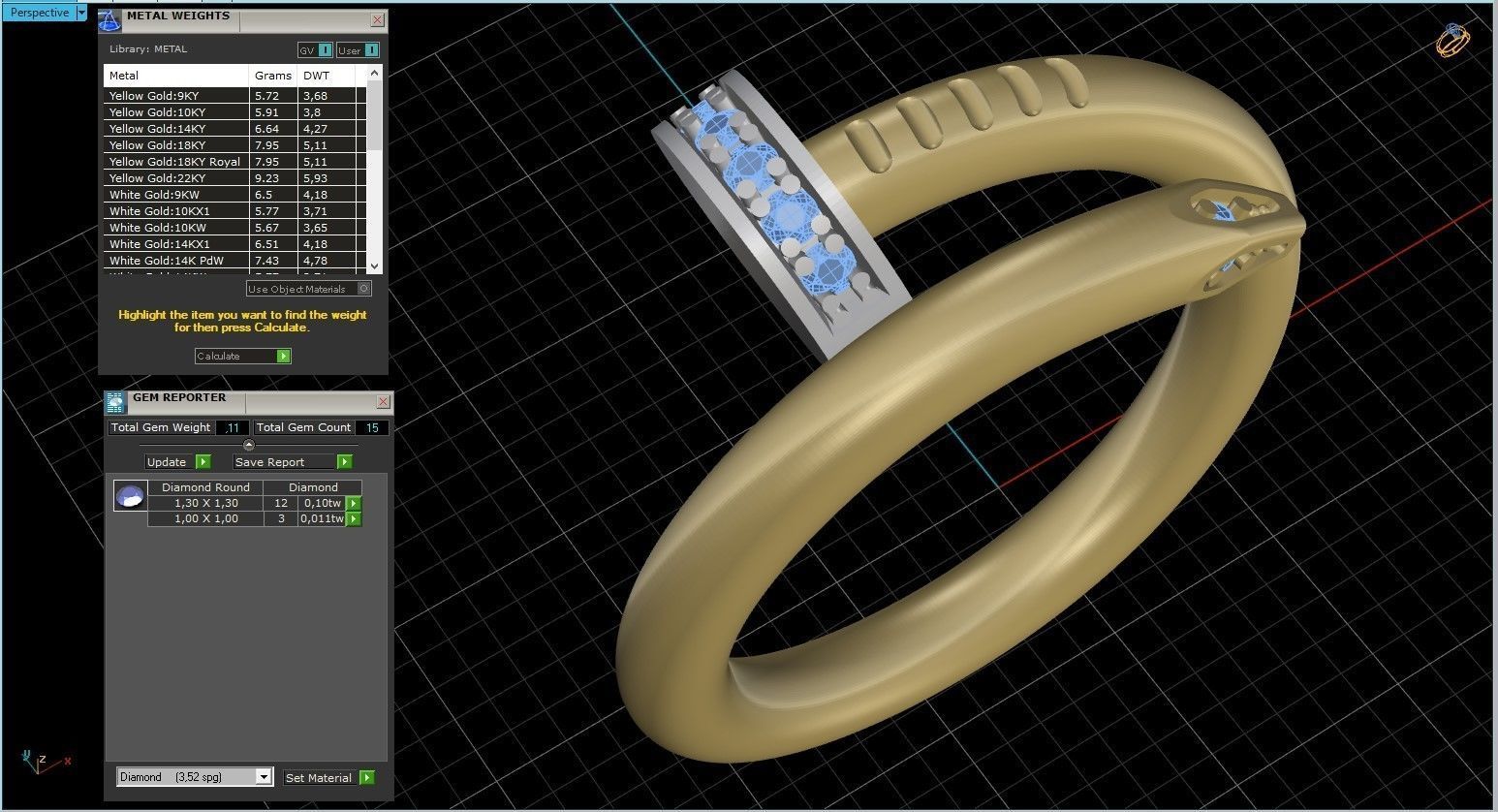Click the Metal Weights panel icon
Viewport: 1498px width, 812px height.
click(110, 19)
